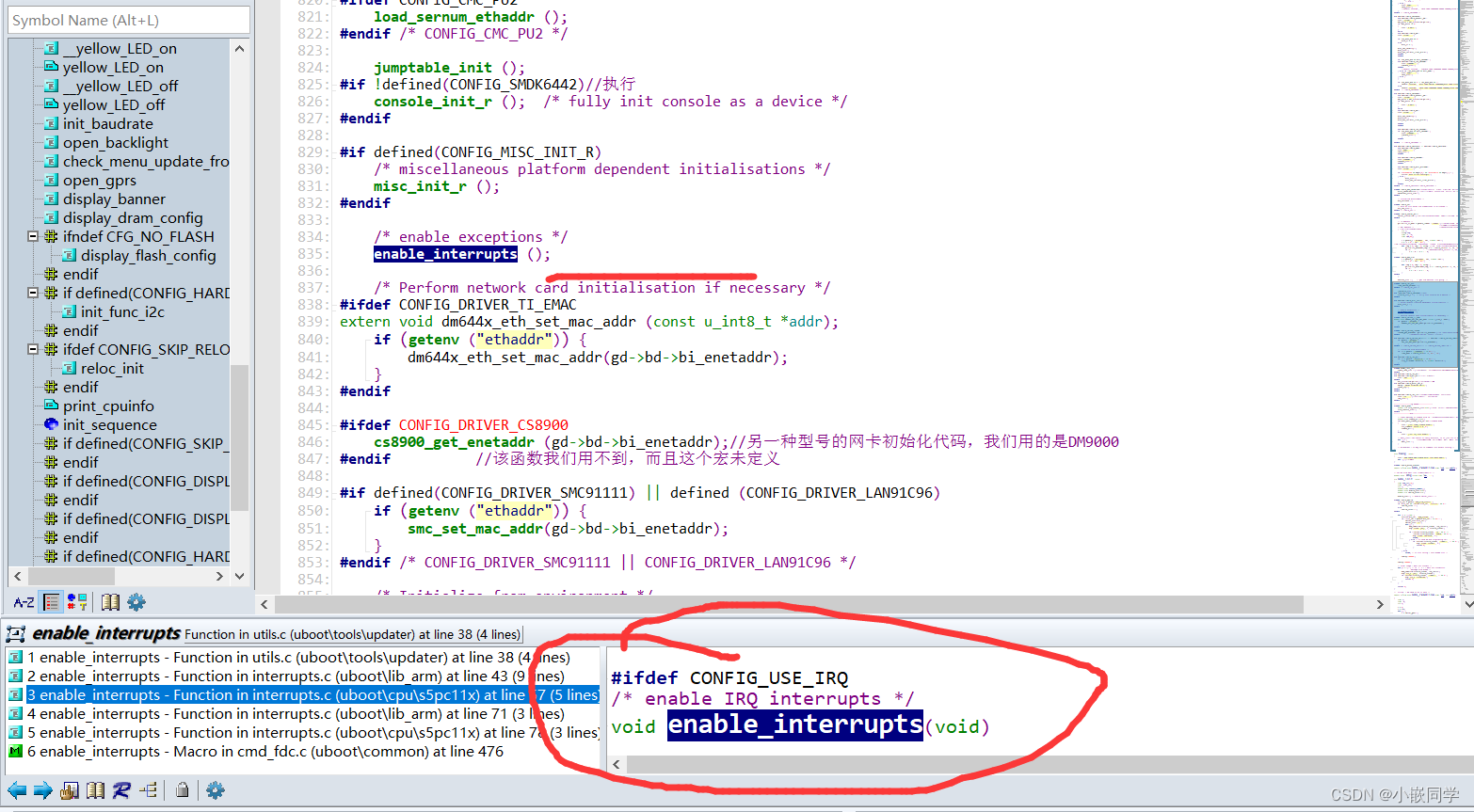Toggle the context window lock

(182, 790)
